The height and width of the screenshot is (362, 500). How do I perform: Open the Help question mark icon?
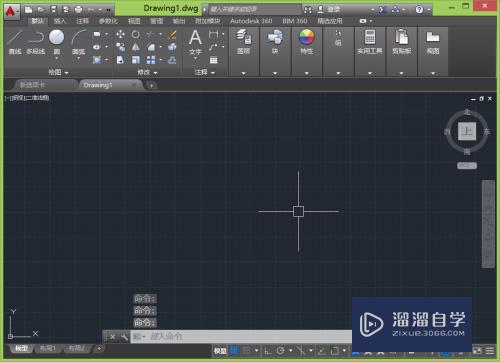point(419,9)
